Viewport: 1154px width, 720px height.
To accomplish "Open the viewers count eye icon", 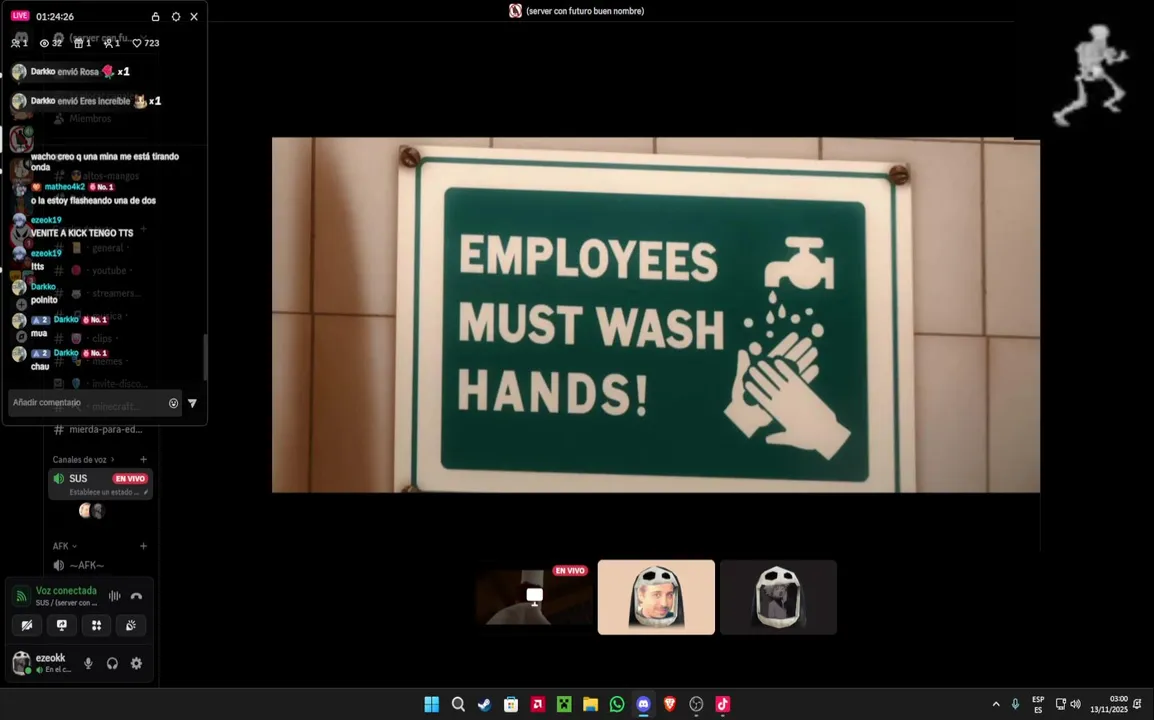I will pos(44,43).
